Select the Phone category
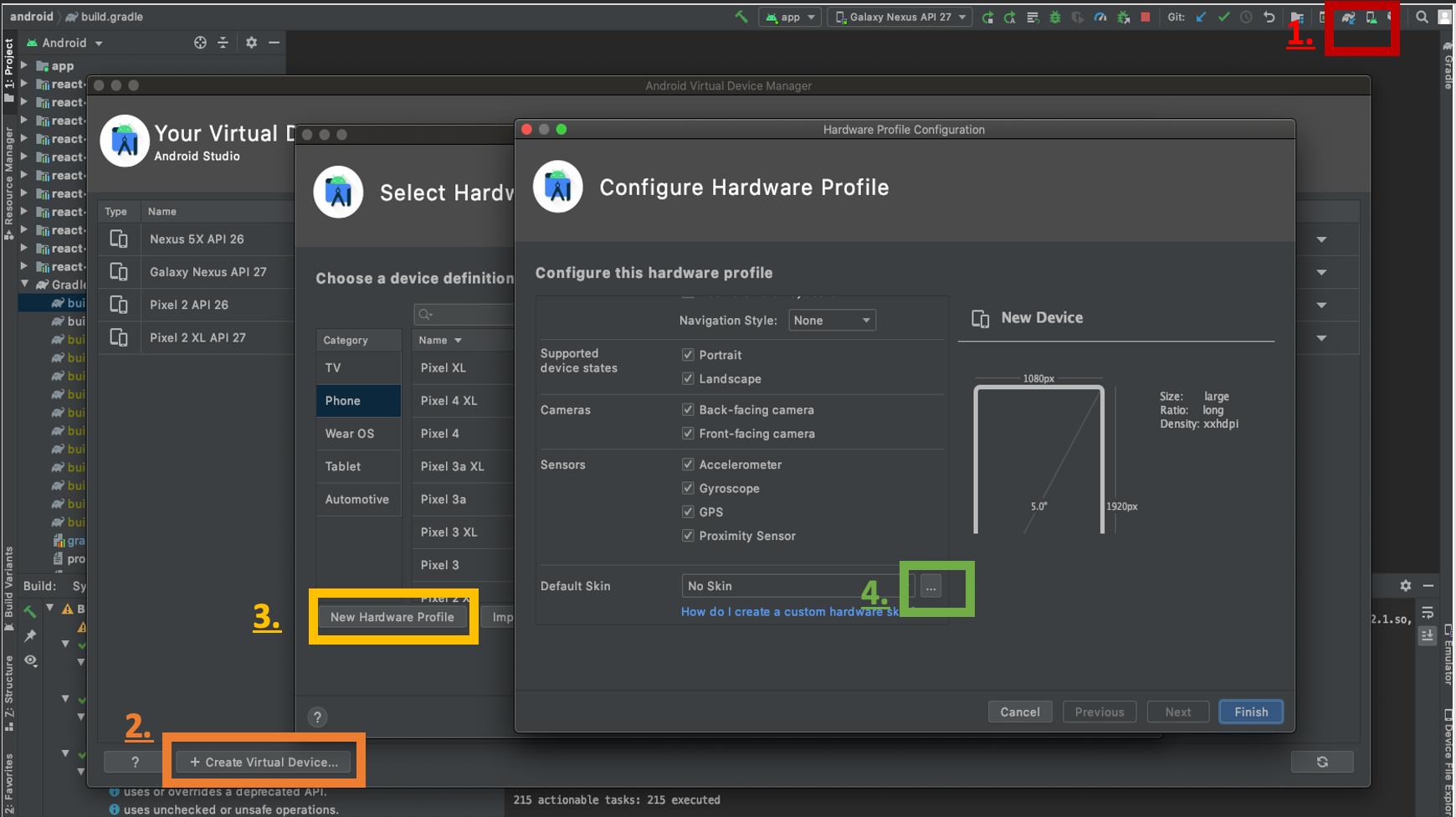Viewport: 1456px width, 817px height. tap(358, 401)
